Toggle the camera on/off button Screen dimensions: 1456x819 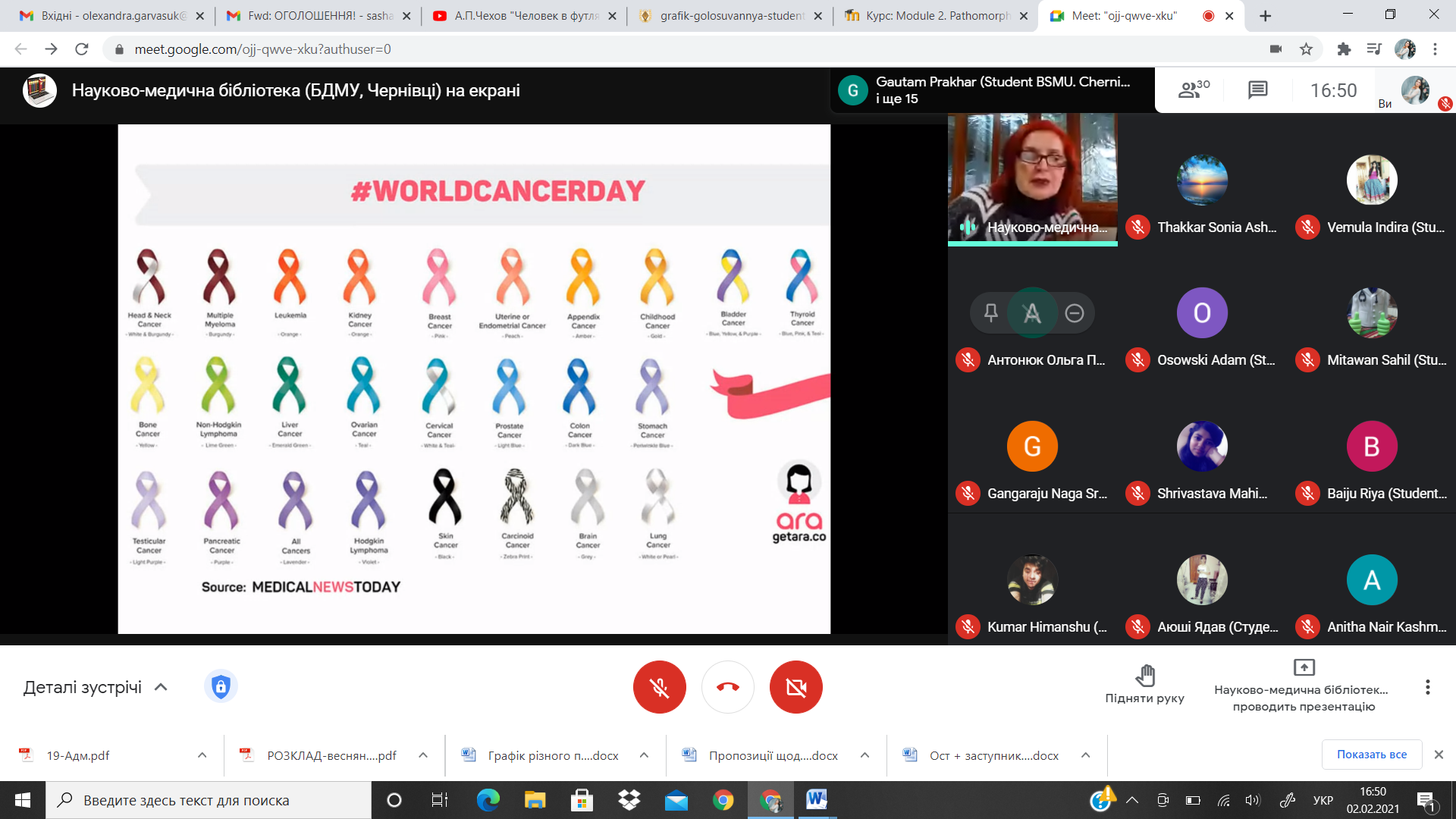[x=795, y=687]
